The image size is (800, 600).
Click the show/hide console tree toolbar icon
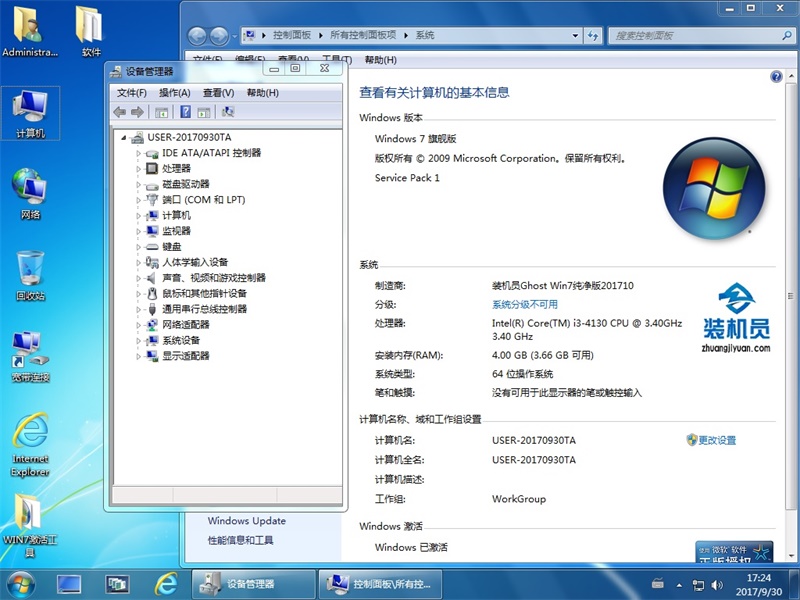(x=162, y=112)
